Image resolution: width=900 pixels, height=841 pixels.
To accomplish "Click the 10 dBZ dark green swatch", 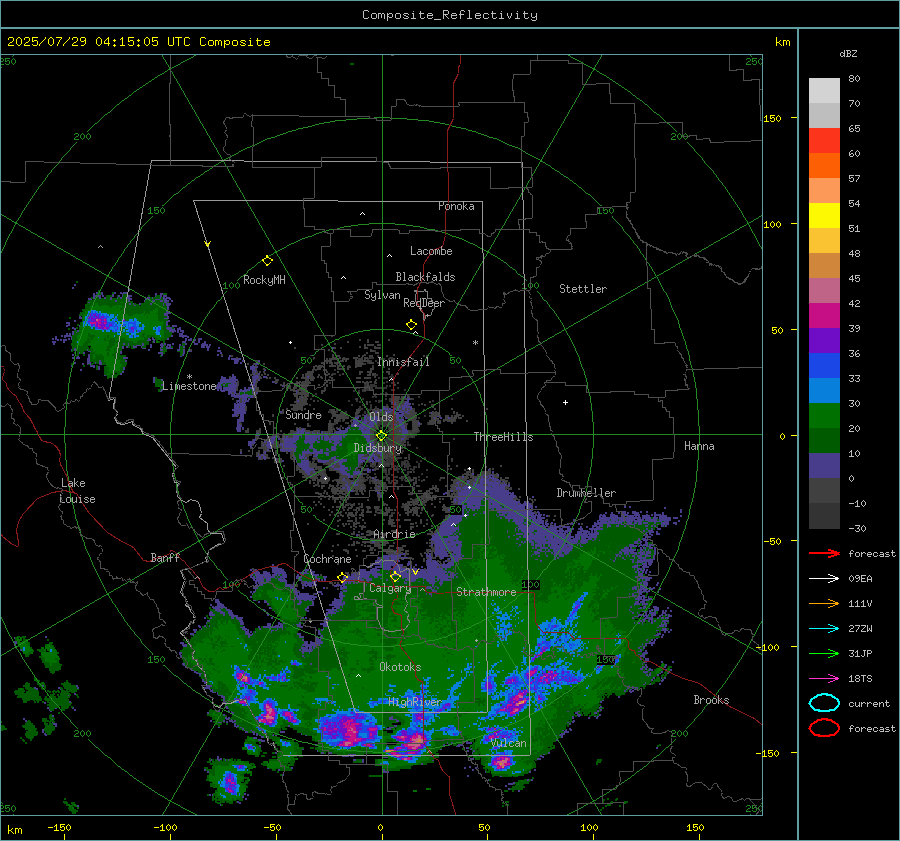I will 824,440.
